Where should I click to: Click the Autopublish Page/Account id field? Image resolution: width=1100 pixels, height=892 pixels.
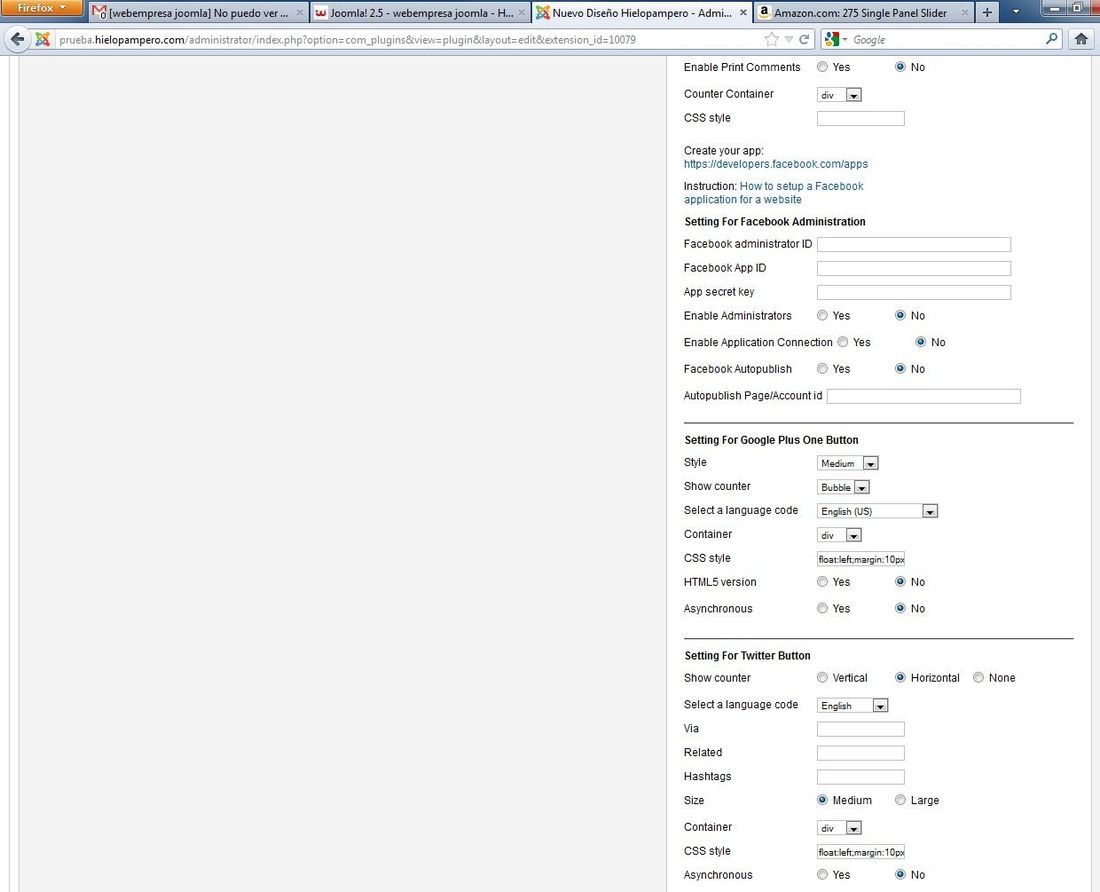coord(923,396)
